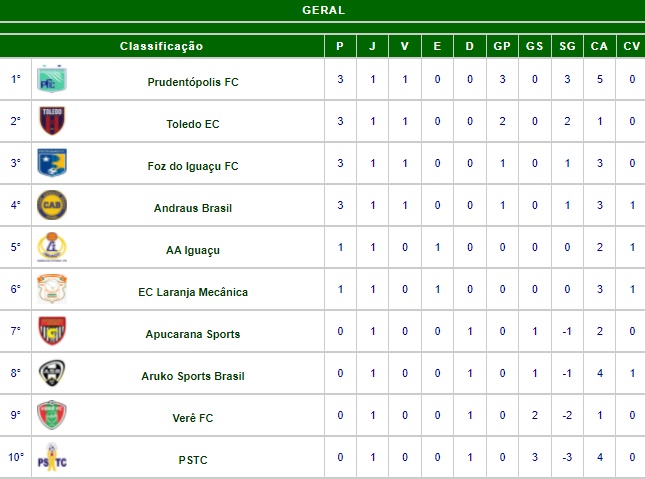Click the SG column header

(x=567, y=46)
